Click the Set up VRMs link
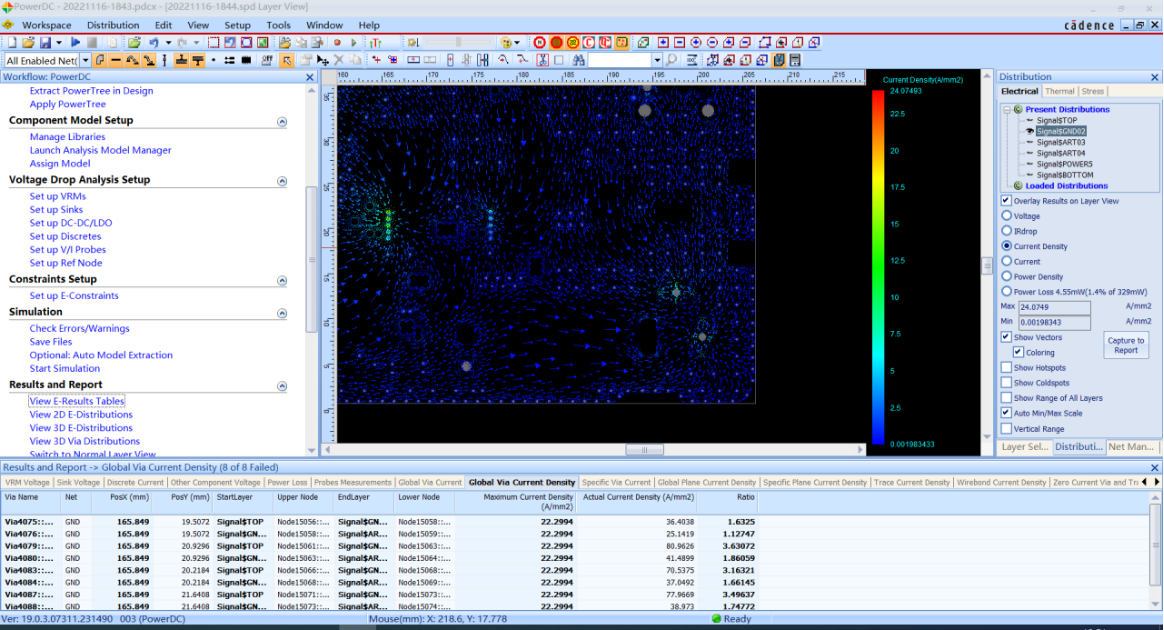The width and height of the screenshot is (1164, 630). pos(58,196)
